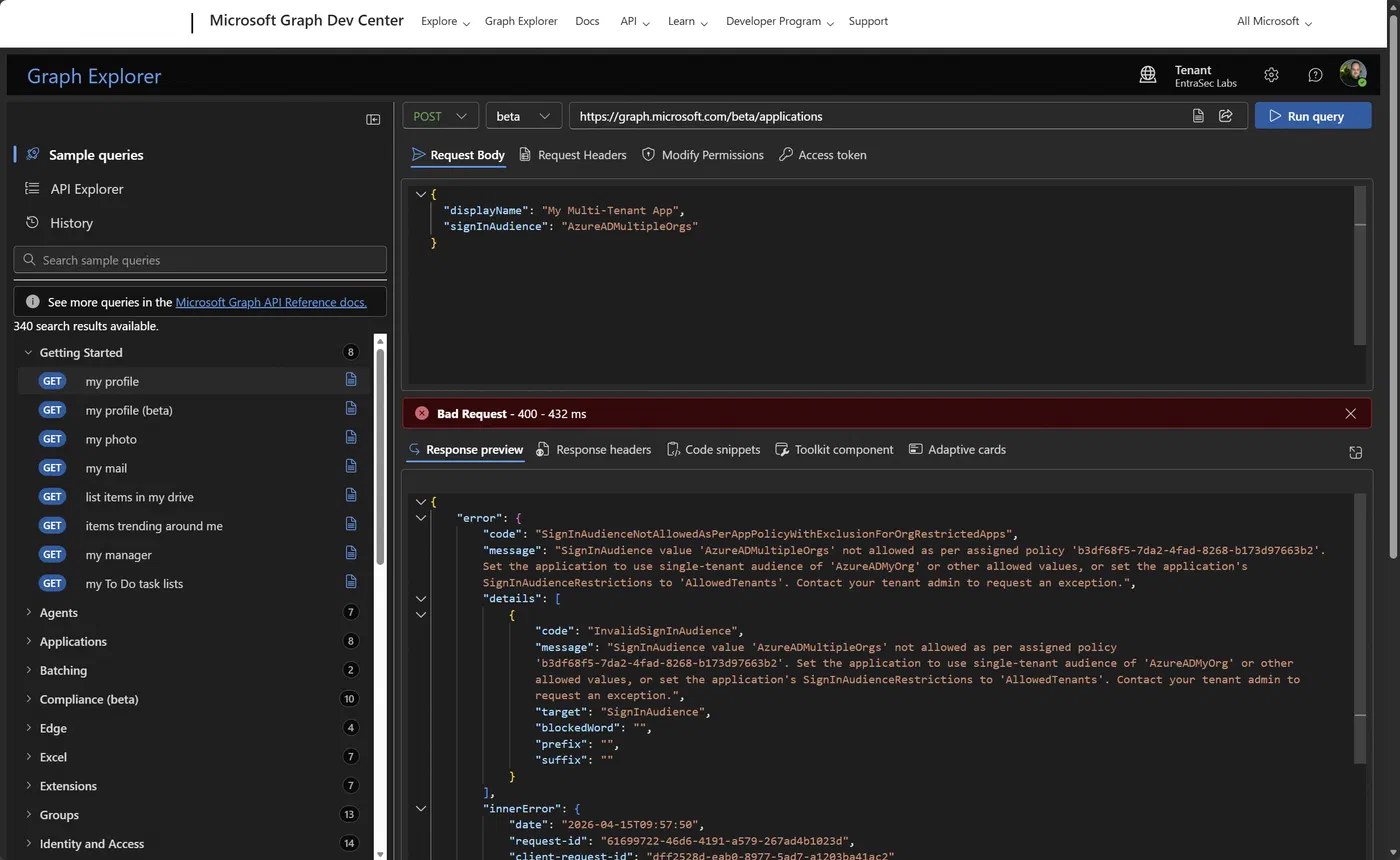Expand the Explore menu

coord(445,21)
